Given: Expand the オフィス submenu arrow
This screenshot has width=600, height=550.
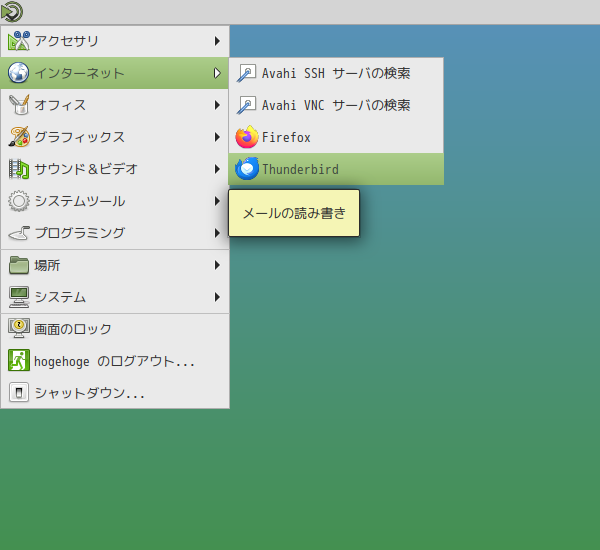Looking at the screenshot, I should [x=217, y=105].
